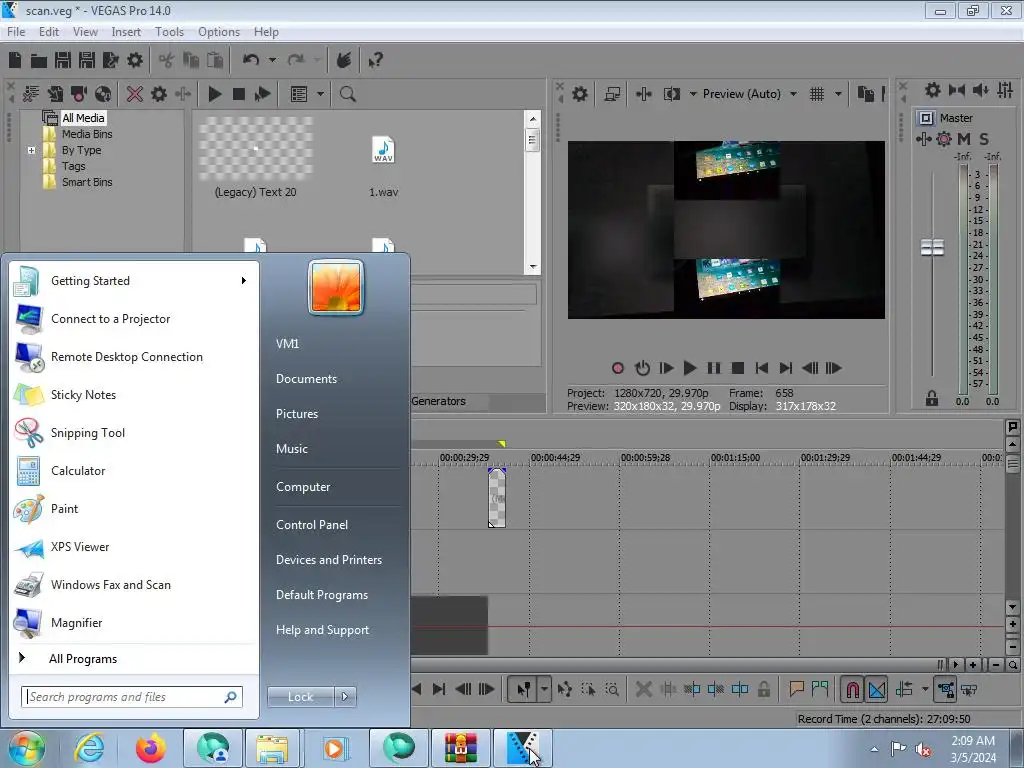
Task: Click the What's This Help icon
Action: 376,61
